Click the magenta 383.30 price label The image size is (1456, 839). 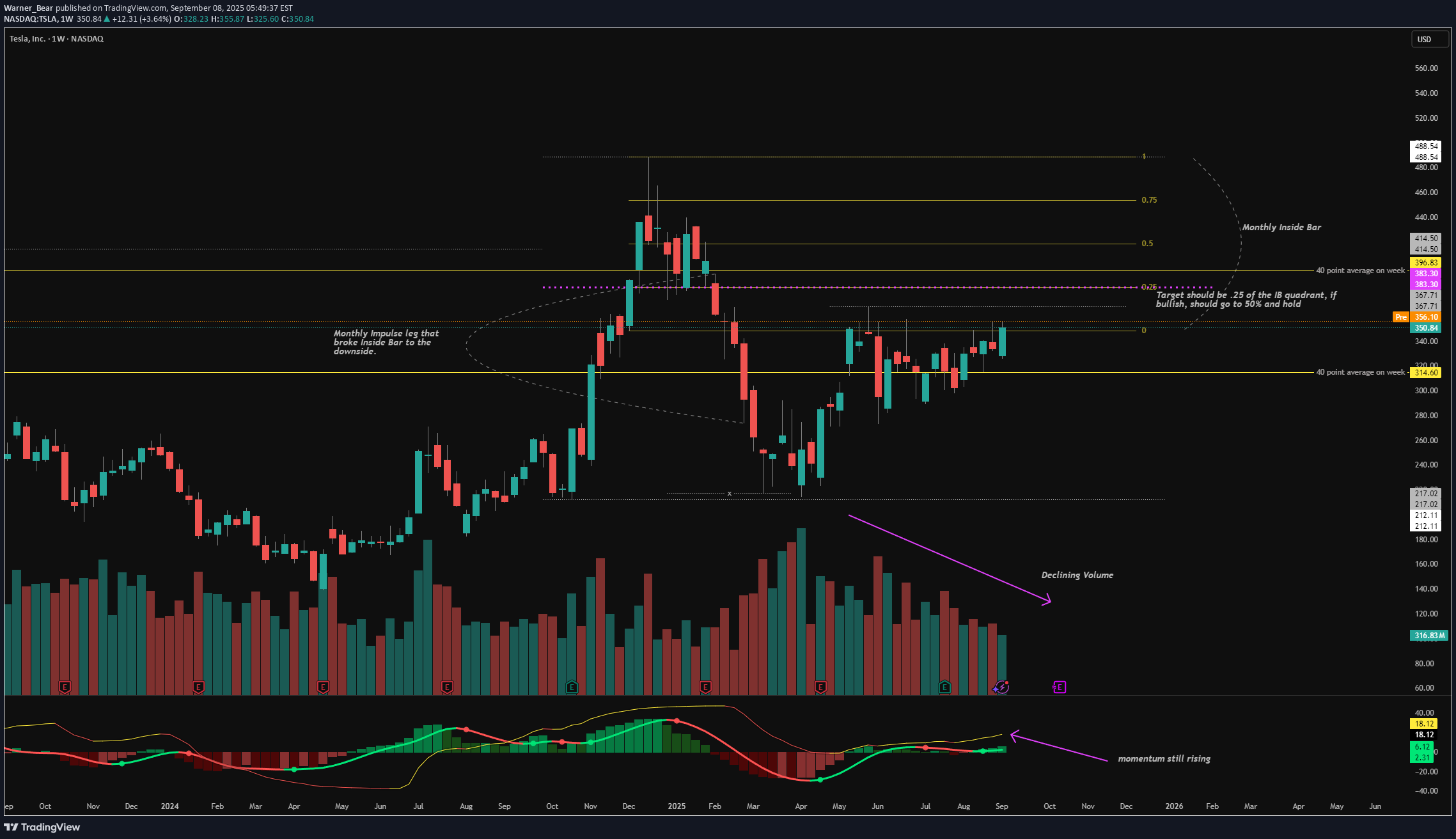click(1426, 274)
